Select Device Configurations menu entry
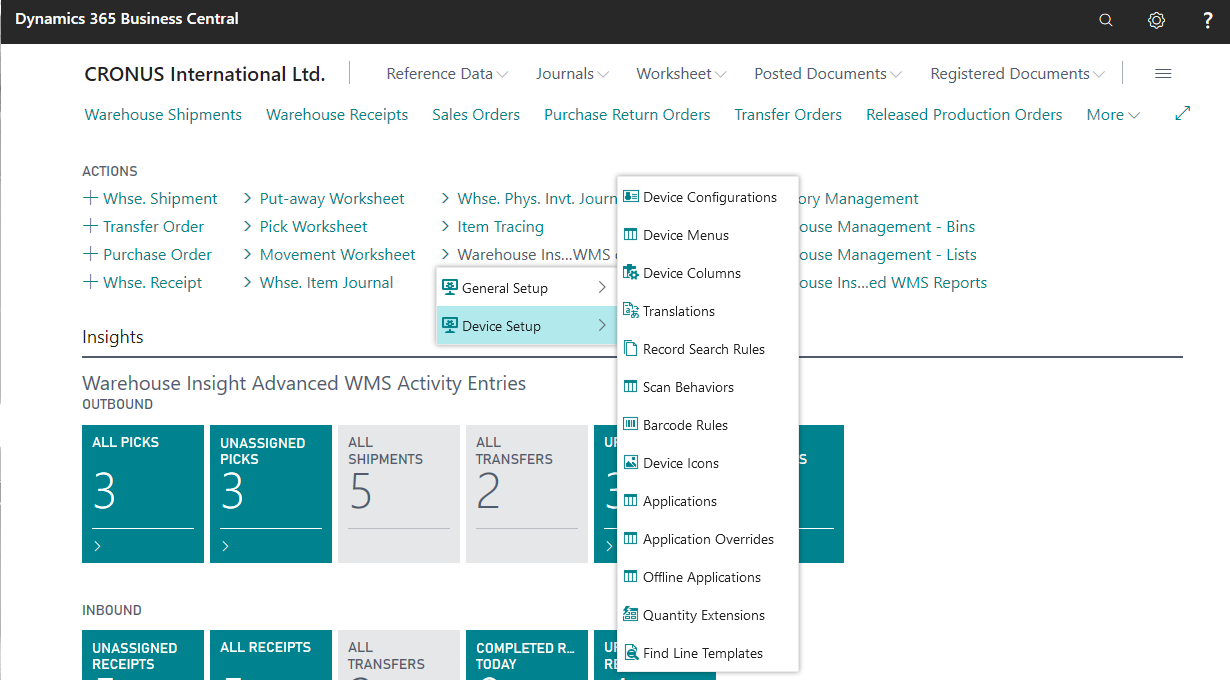 (x=708, y=197)
